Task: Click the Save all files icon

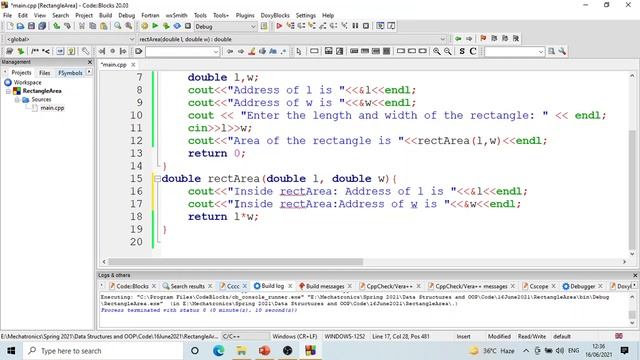Action: point(42,26)
